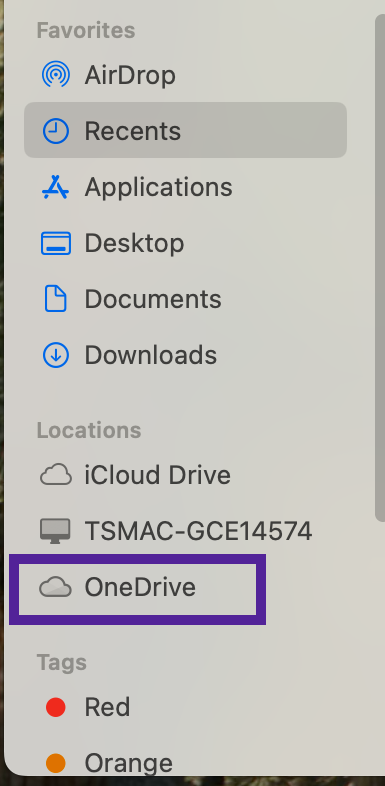Open Applications via its icon
The height and width of the screenshot is (786, 385).
point(55,187)
